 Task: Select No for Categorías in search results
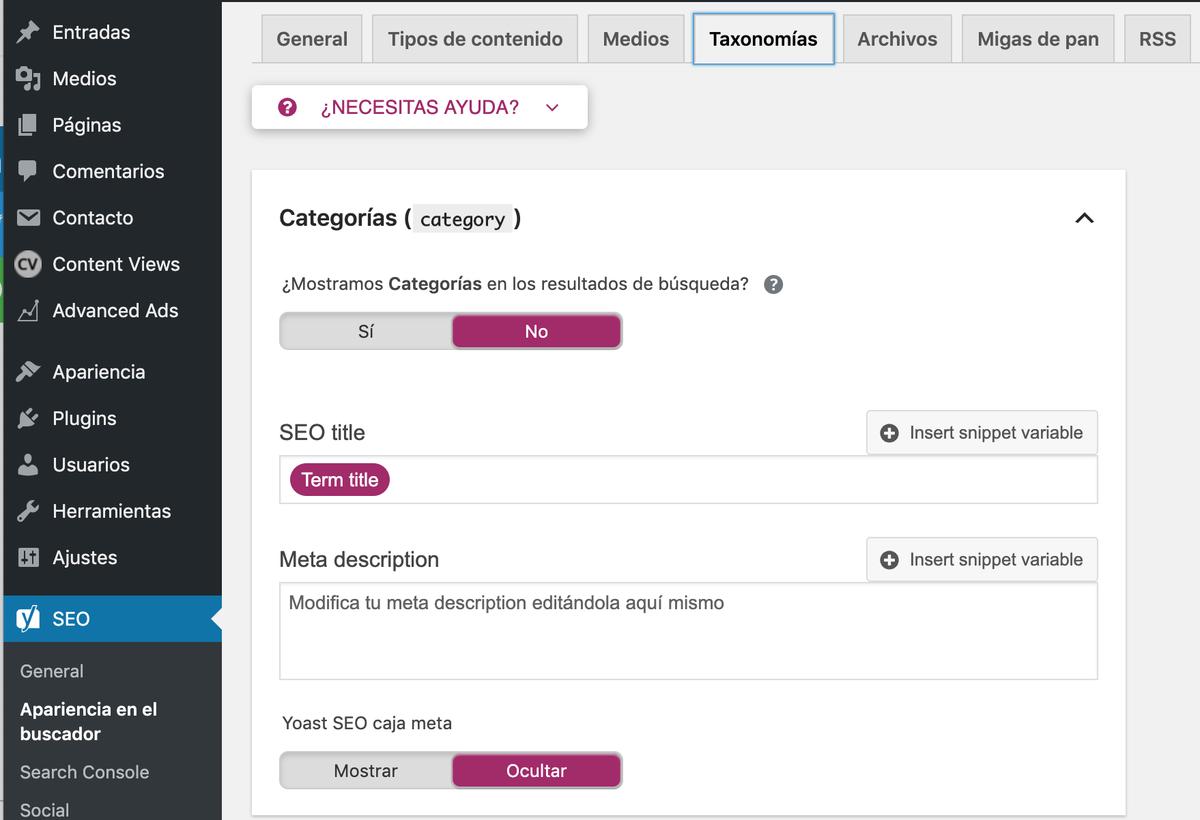pos(536,331)
